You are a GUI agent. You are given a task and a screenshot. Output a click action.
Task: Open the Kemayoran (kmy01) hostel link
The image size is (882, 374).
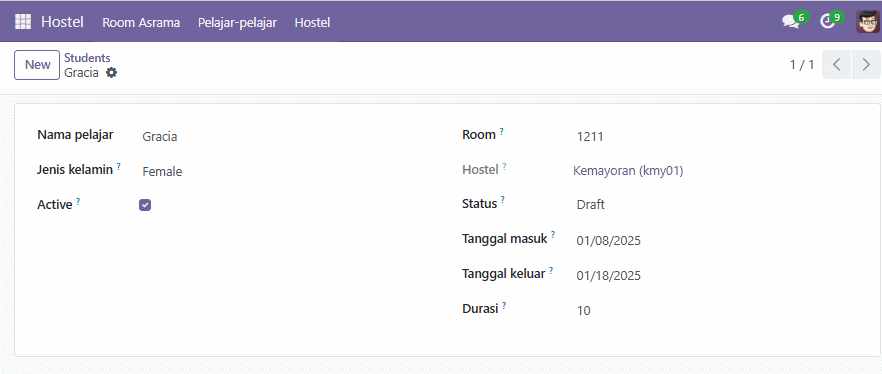pyautogui.click(x=628, y=171)
